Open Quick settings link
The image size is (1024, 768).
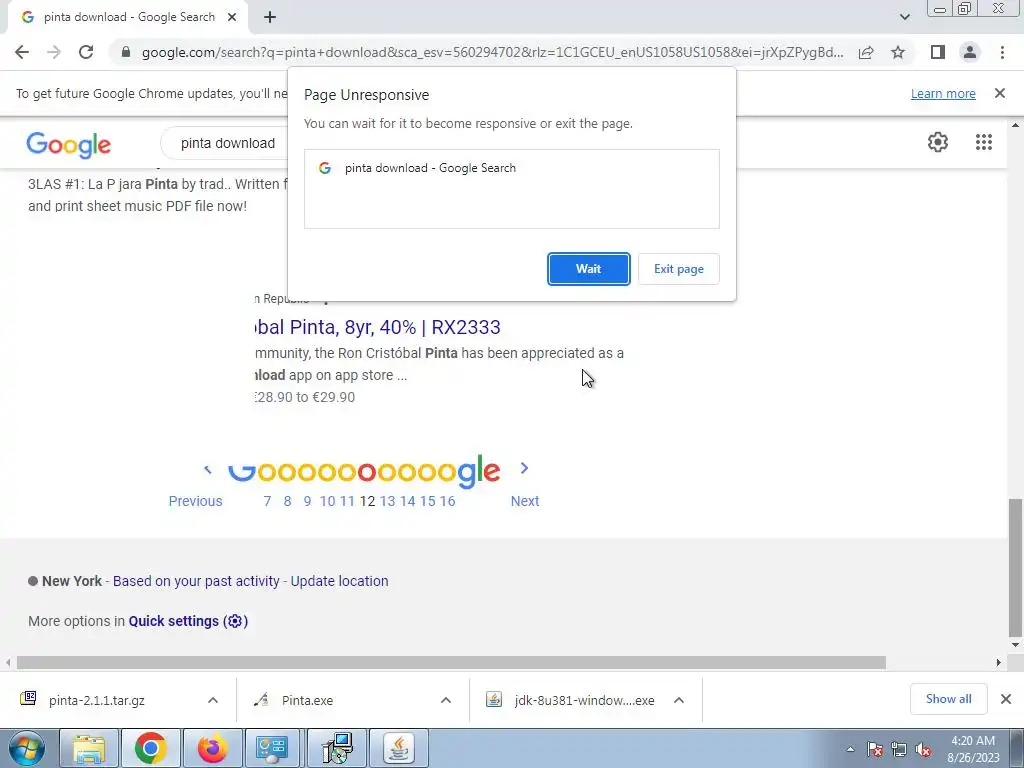point(188,621)
